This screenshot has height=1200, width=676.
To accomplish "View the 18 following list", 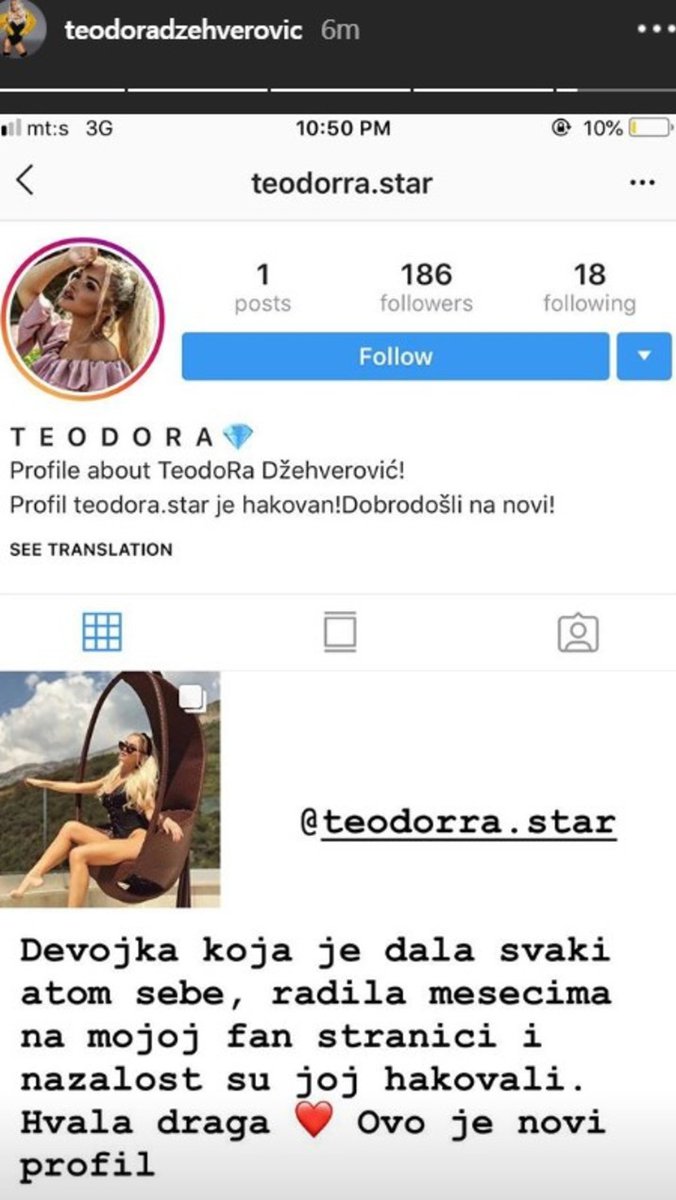I will pyautogui.click(x=589, y=288).
